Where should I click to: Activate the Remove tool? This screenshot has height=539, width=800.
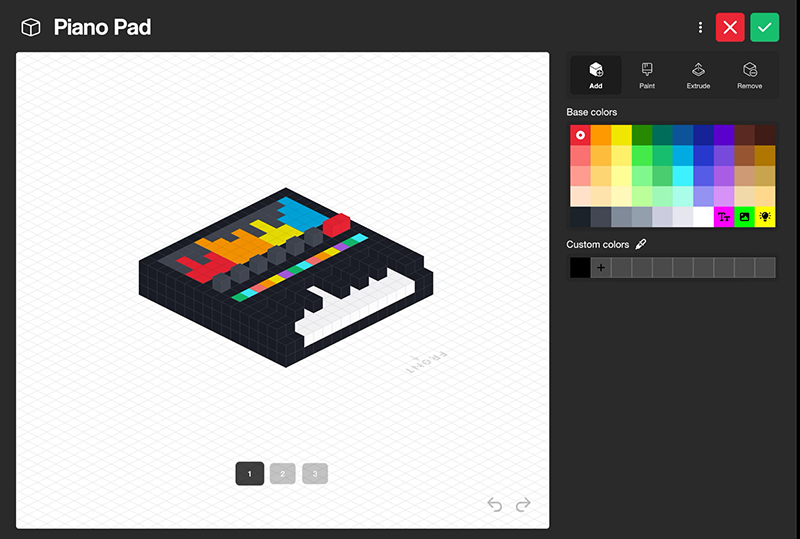749,75
